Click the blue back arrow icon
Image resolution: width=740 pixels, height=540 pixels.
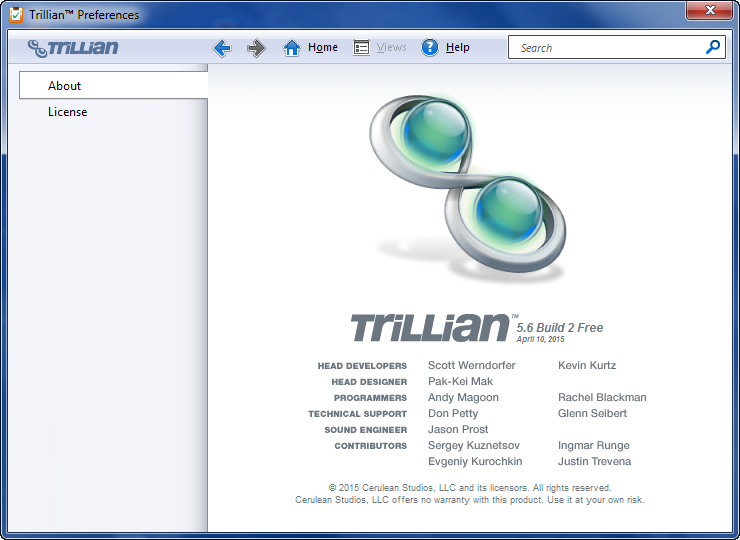coord(222,48)
